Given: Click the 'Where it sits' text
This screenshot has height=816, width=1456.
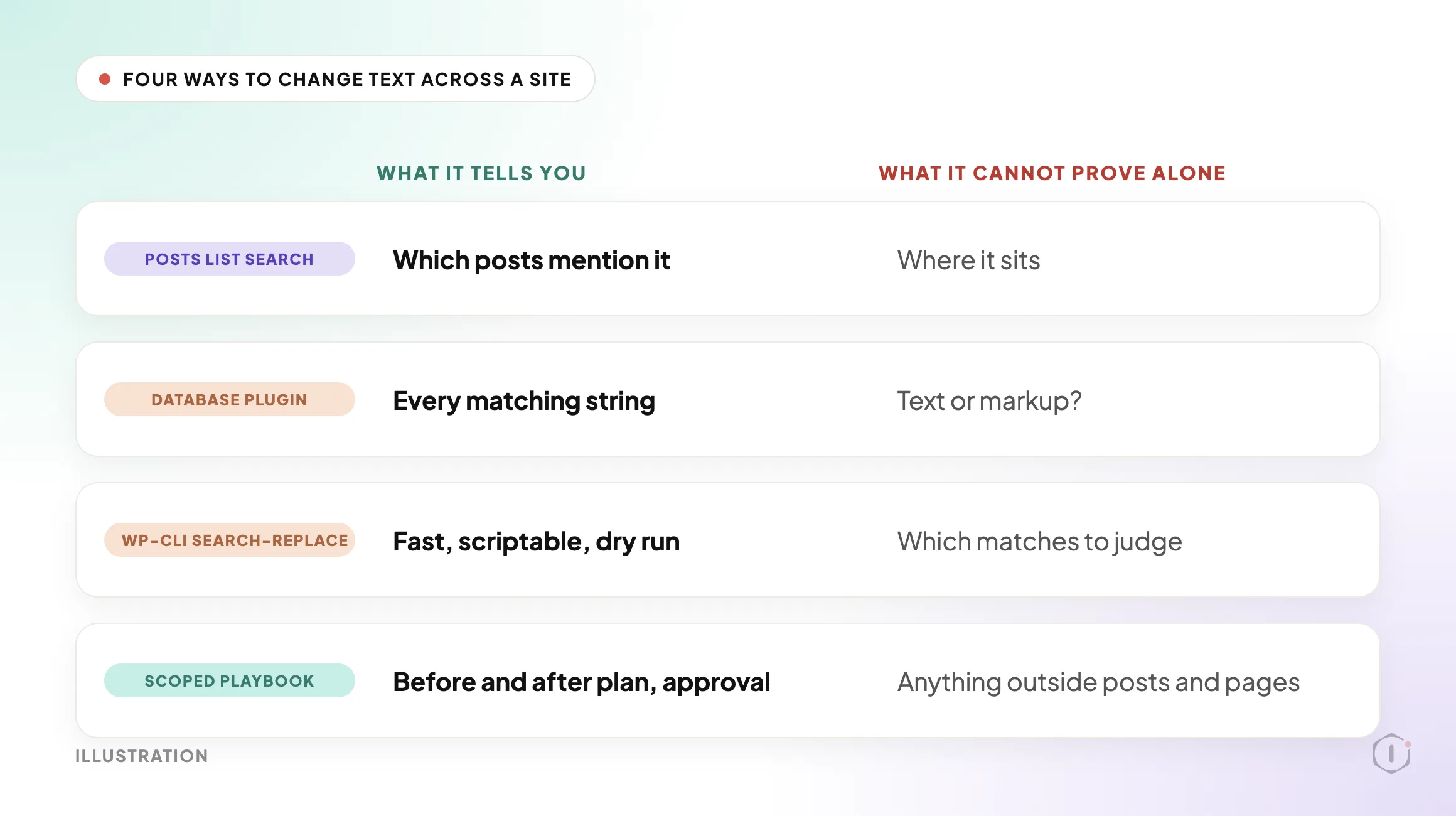Looking at the screenshot, I should coord(968,260).
